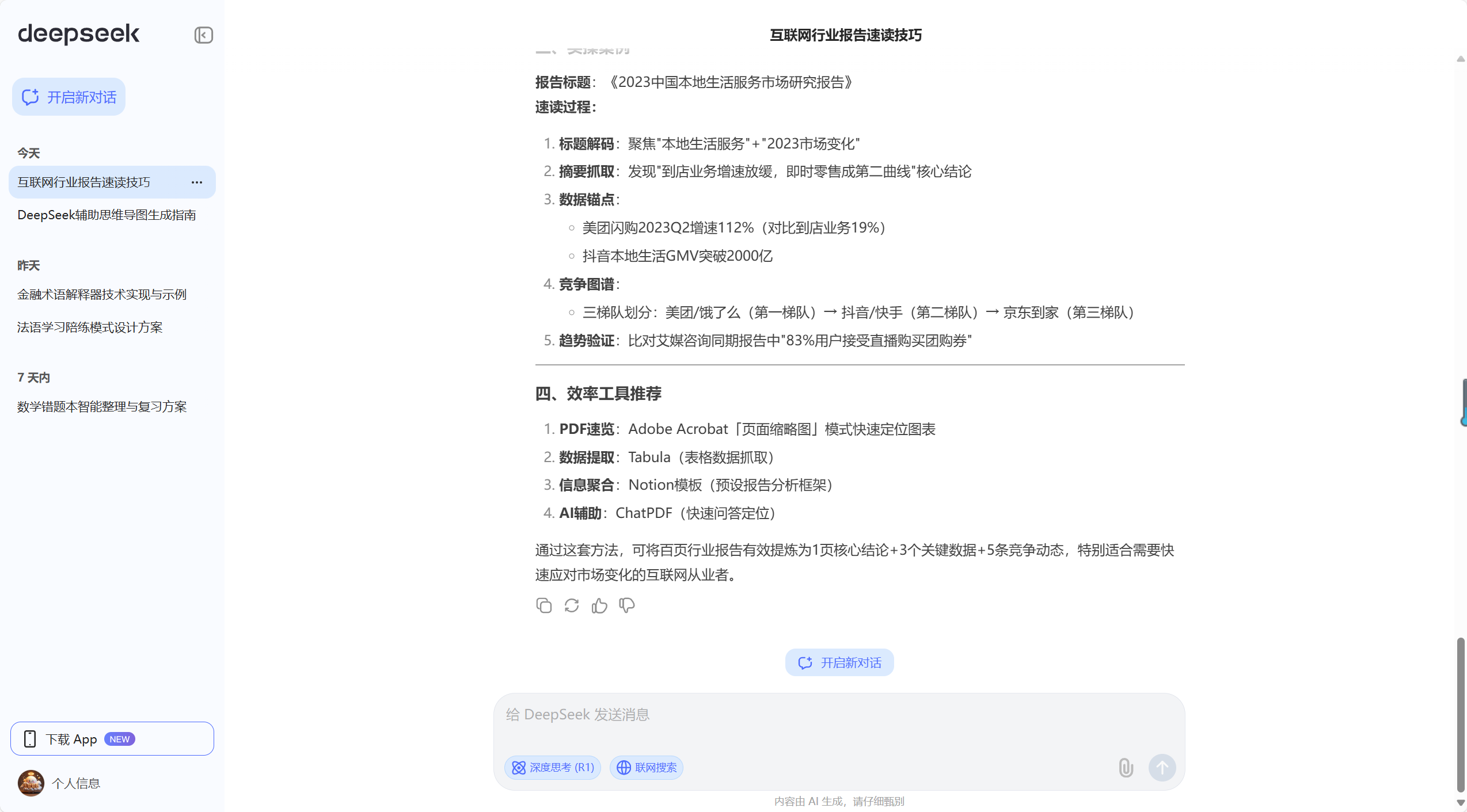This screenshot has width=1467, height=812.
Task: Start a new chat from the sidebar button
Action: click(x=69, y=97)
